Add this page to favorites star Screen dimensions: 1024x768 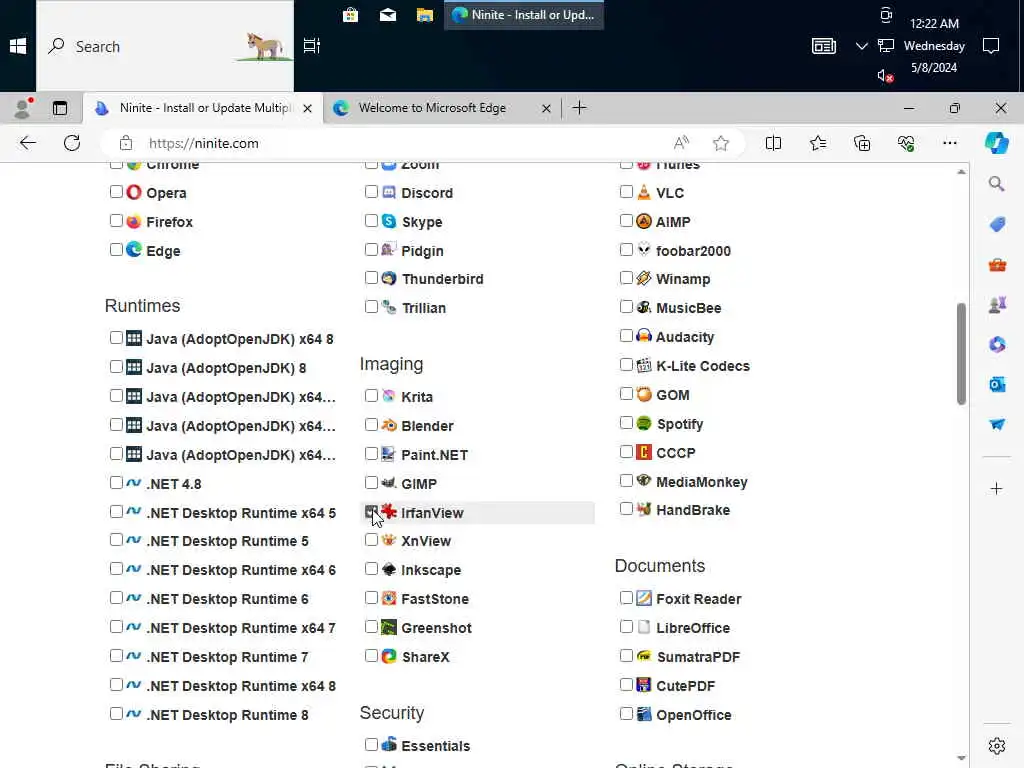coord(721,143)
